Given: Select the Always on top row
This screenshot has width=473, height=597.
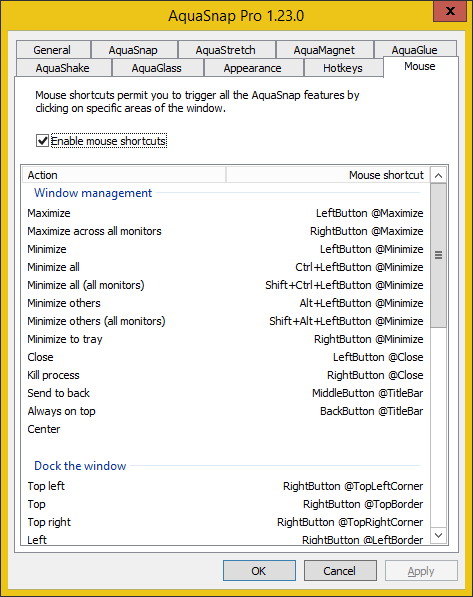Looking at the screenshot, I should [x=225, y=411].
